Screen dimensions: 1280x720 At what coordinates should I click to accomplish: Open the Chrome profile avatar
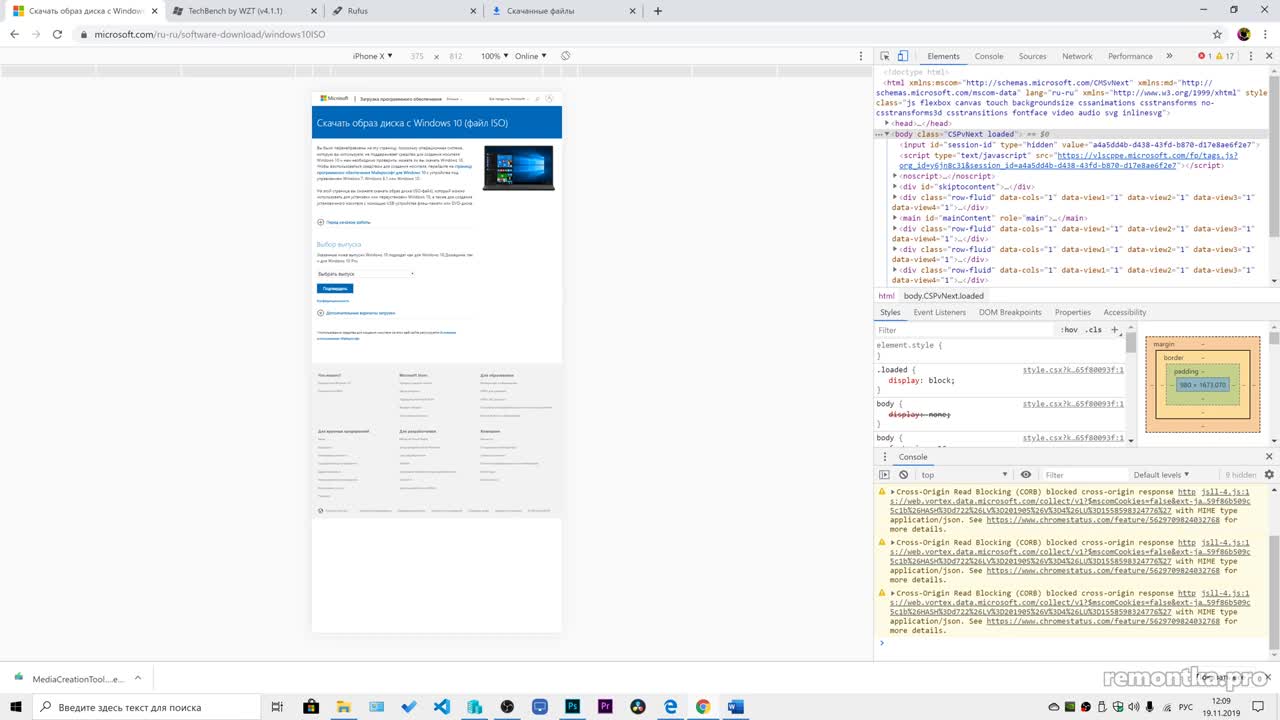point(1244,34)
